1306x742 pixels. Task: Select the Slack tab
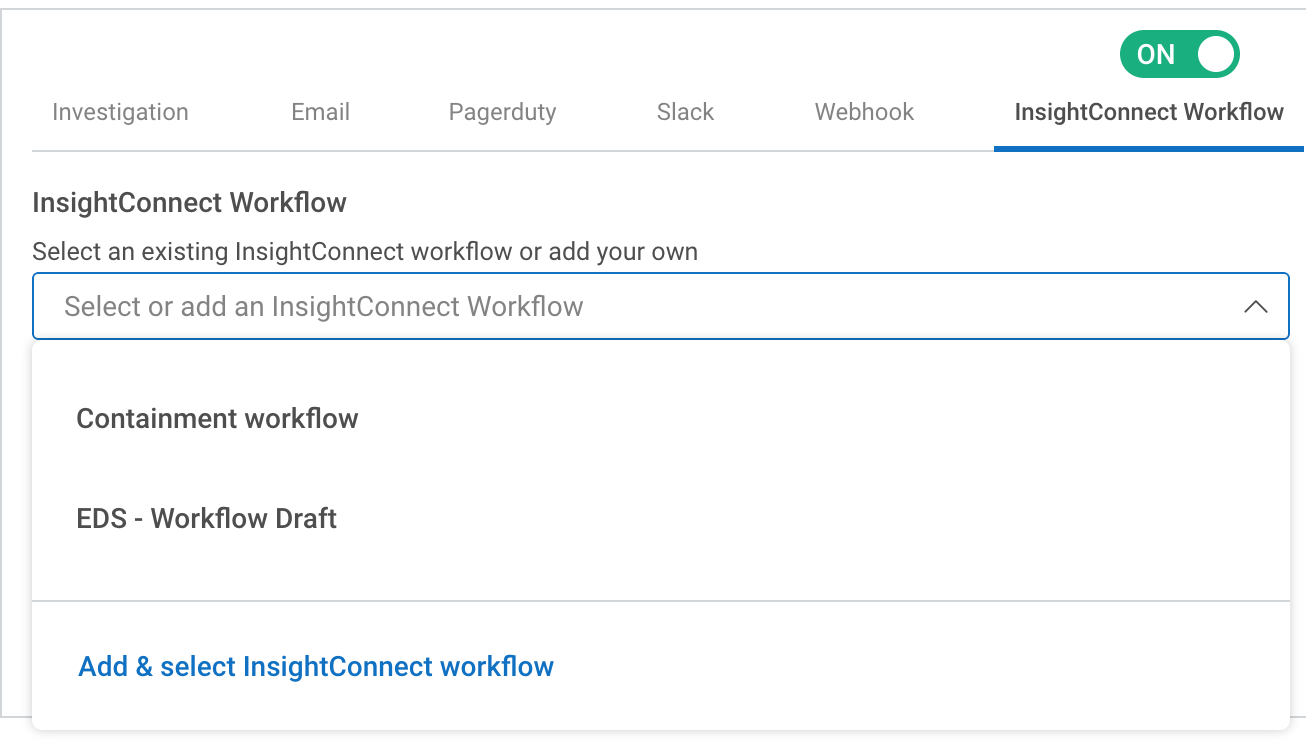pyautogui.click(x=685, y=112)
